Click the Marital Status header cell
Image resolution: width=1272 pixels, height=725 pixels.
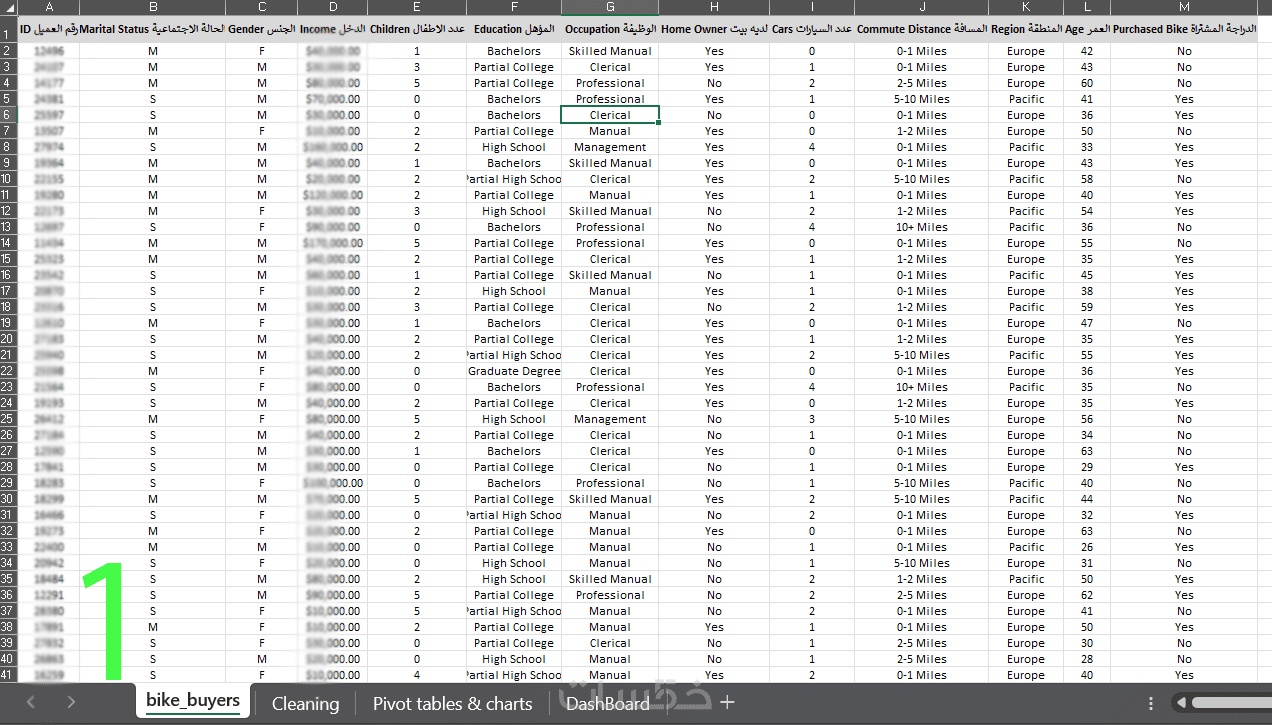(x=152, y=29)
